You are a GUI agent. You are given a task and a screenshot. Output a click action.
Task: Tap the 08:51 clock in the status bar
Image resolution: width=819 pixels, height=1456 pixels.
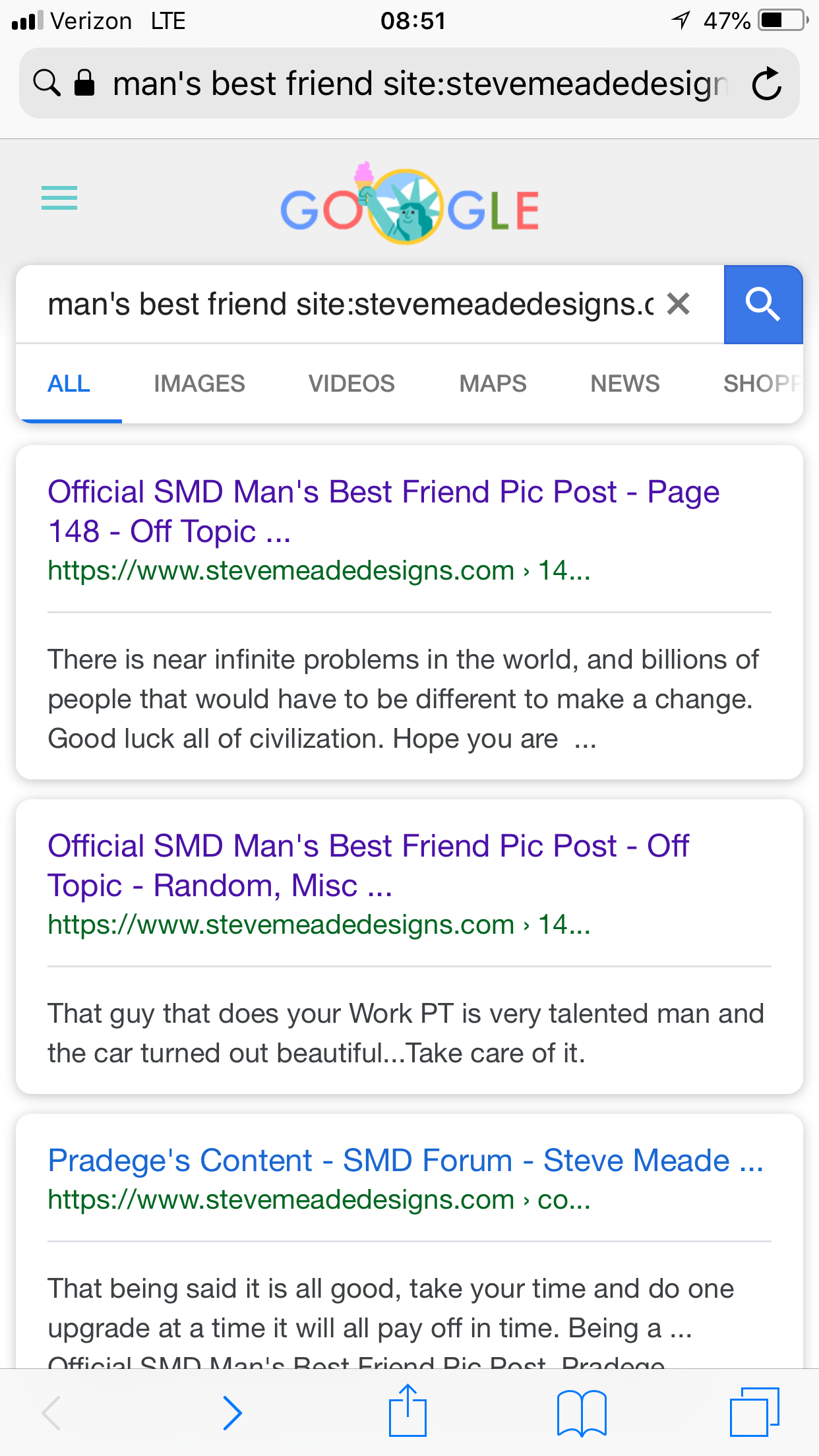413,20
